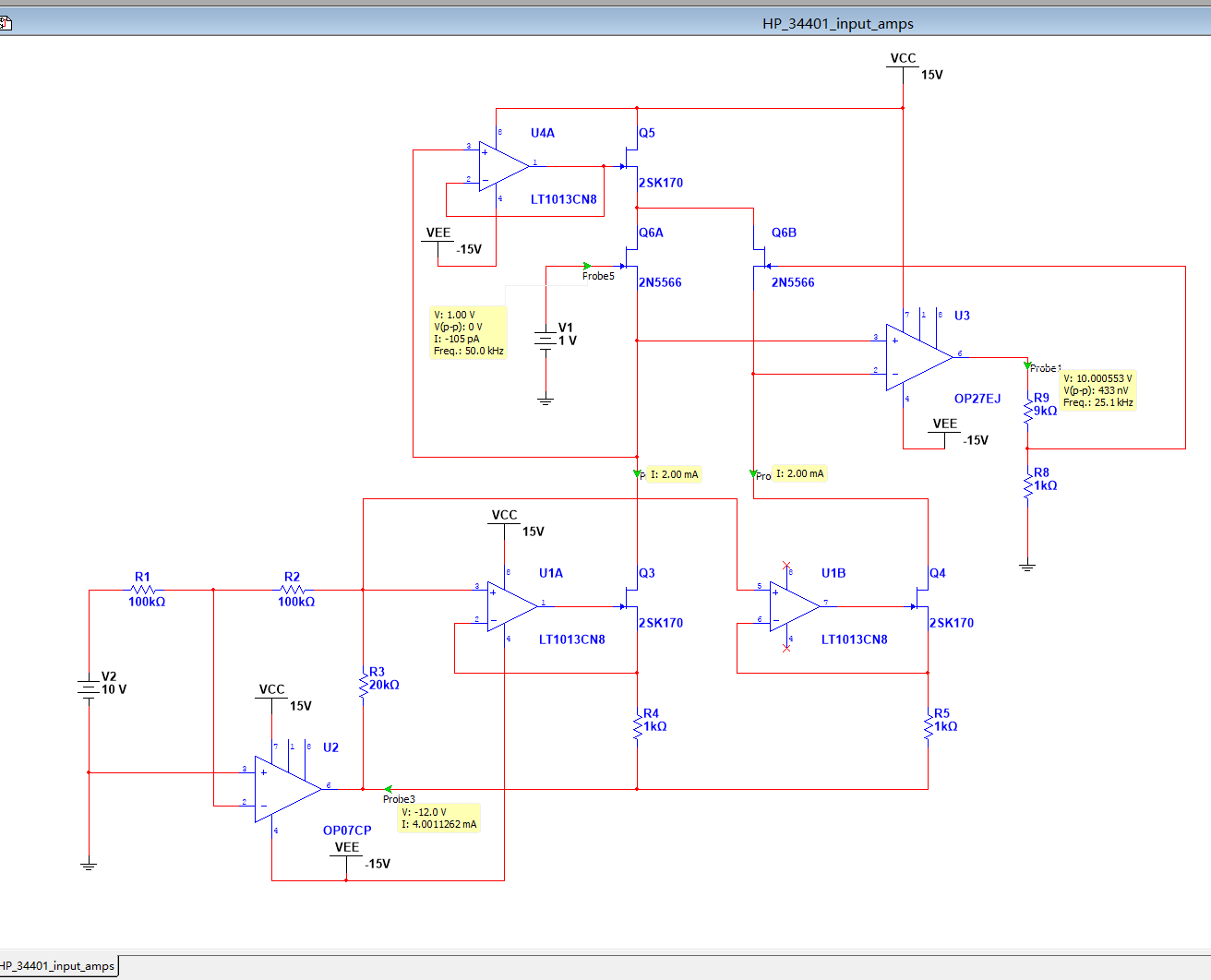The width and height of the screenshot is (1211, 980).
Task: Click the 2N5566 label beside Q6B
Action: (793, 282)
